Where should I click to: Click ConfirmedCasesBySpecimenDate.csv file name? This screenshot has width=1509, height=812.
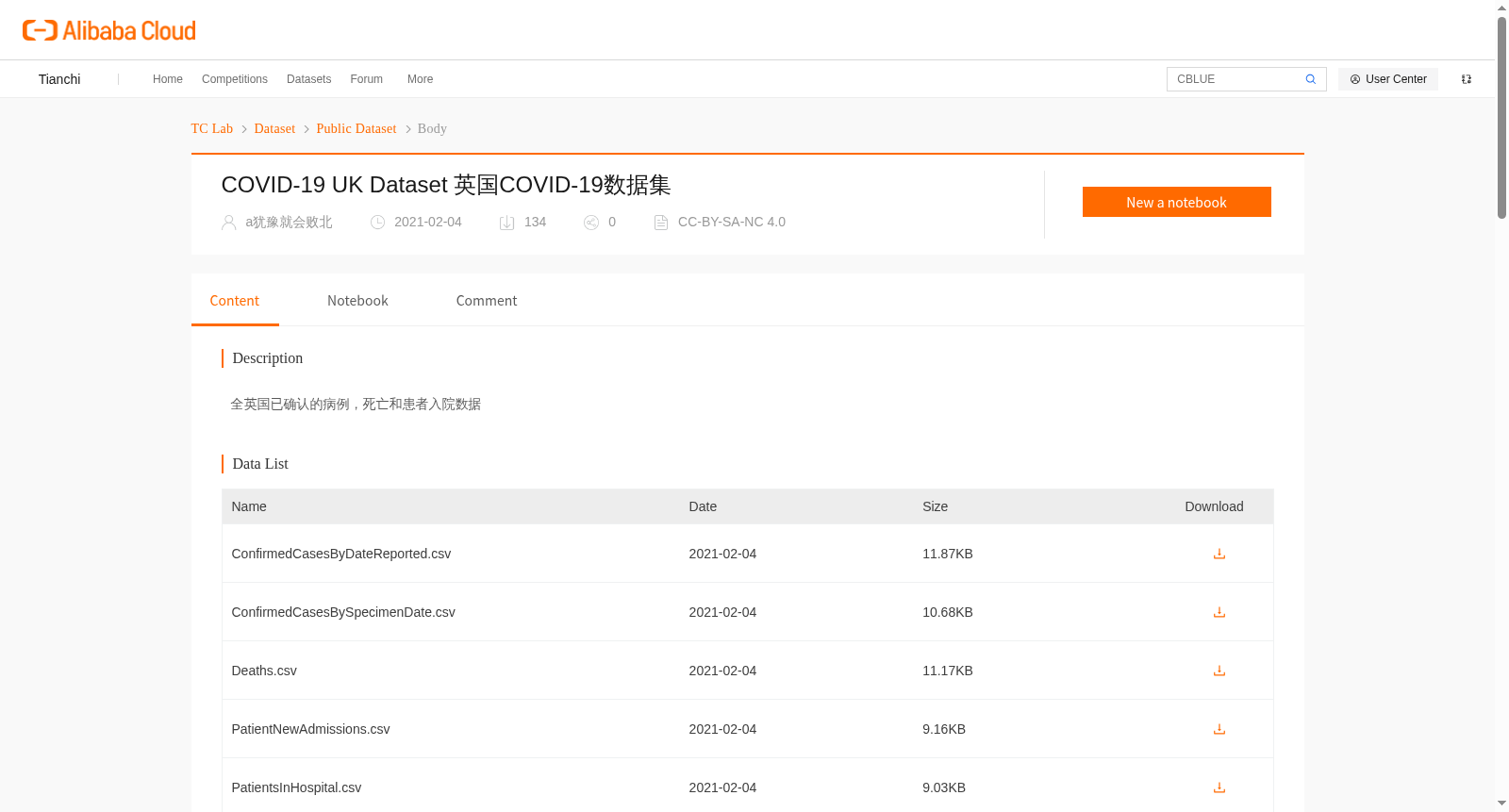tap(343, 612)
